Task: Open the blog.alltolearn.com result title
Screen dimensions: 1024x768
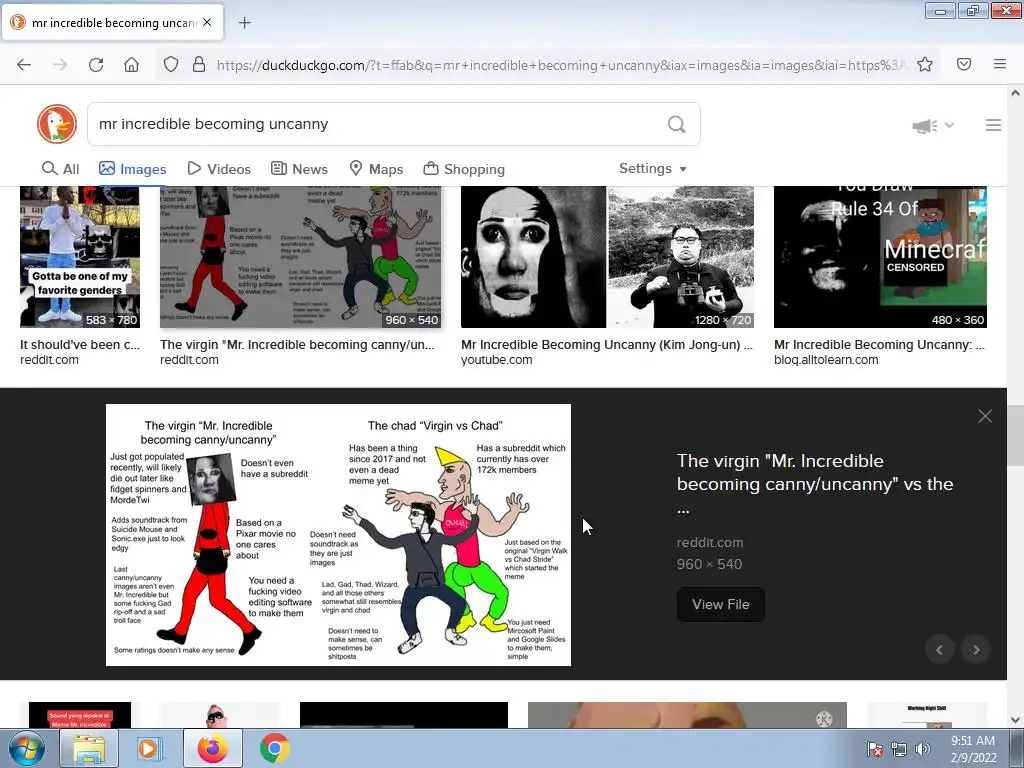Action: click(879, 345)
